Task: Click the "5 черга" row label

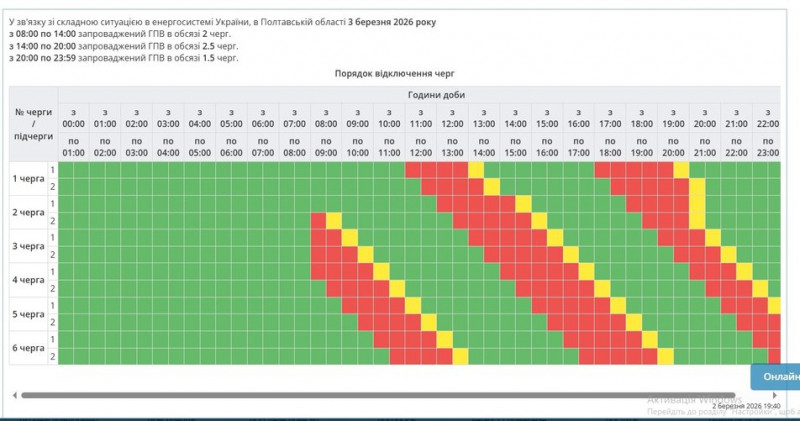Action: pyautogui.click(x=27, y=313)
